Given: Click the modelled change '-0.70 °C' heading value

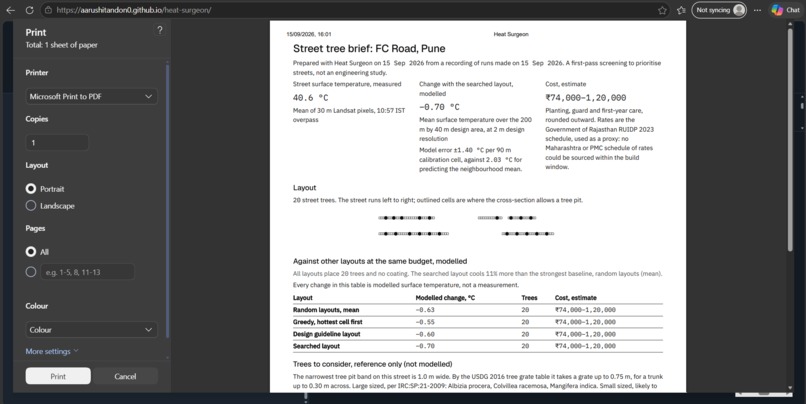Looking at the screenshot, I should (x=439, y=107).
